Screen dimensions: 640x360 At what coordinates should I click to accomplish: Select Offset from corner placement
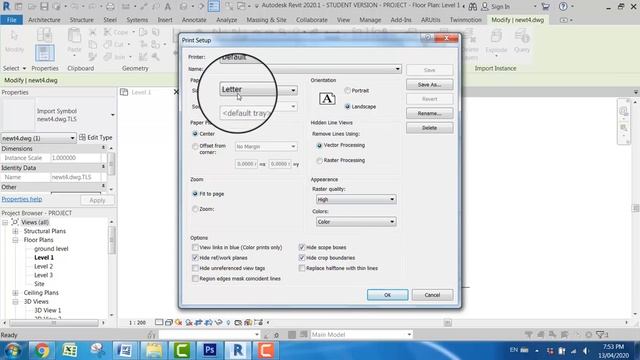click(x=195, y=146)
